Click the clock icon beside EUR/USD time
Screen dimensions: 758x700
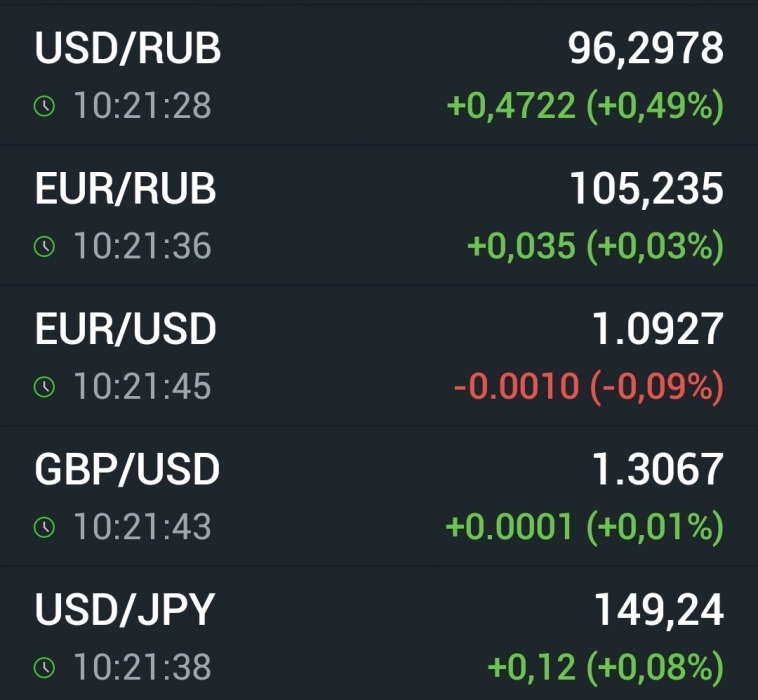(x=44, y=387)
